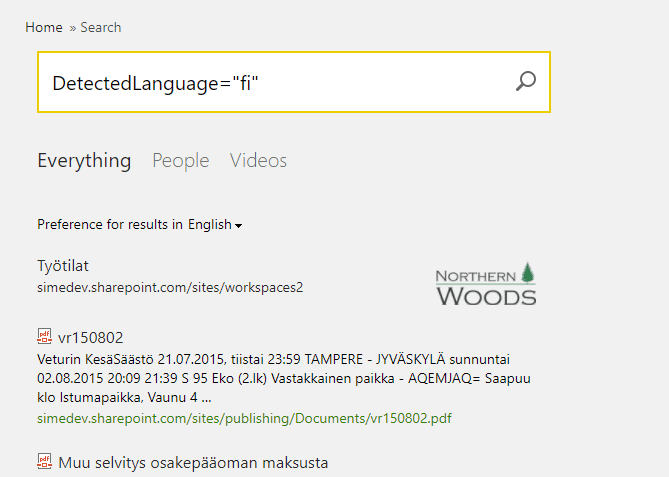Click the green vr150802.pdf URL link
This screenshot has width=669, height=477.
pos(244,418)
